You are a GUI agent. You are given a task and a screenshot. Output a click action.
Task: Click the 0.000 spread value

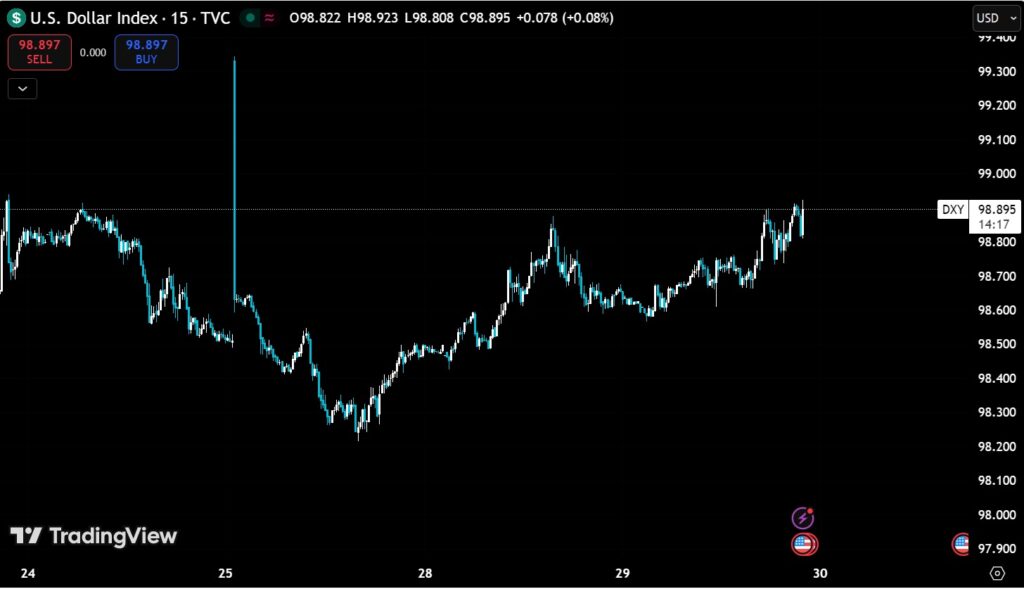tap(93, 52)
